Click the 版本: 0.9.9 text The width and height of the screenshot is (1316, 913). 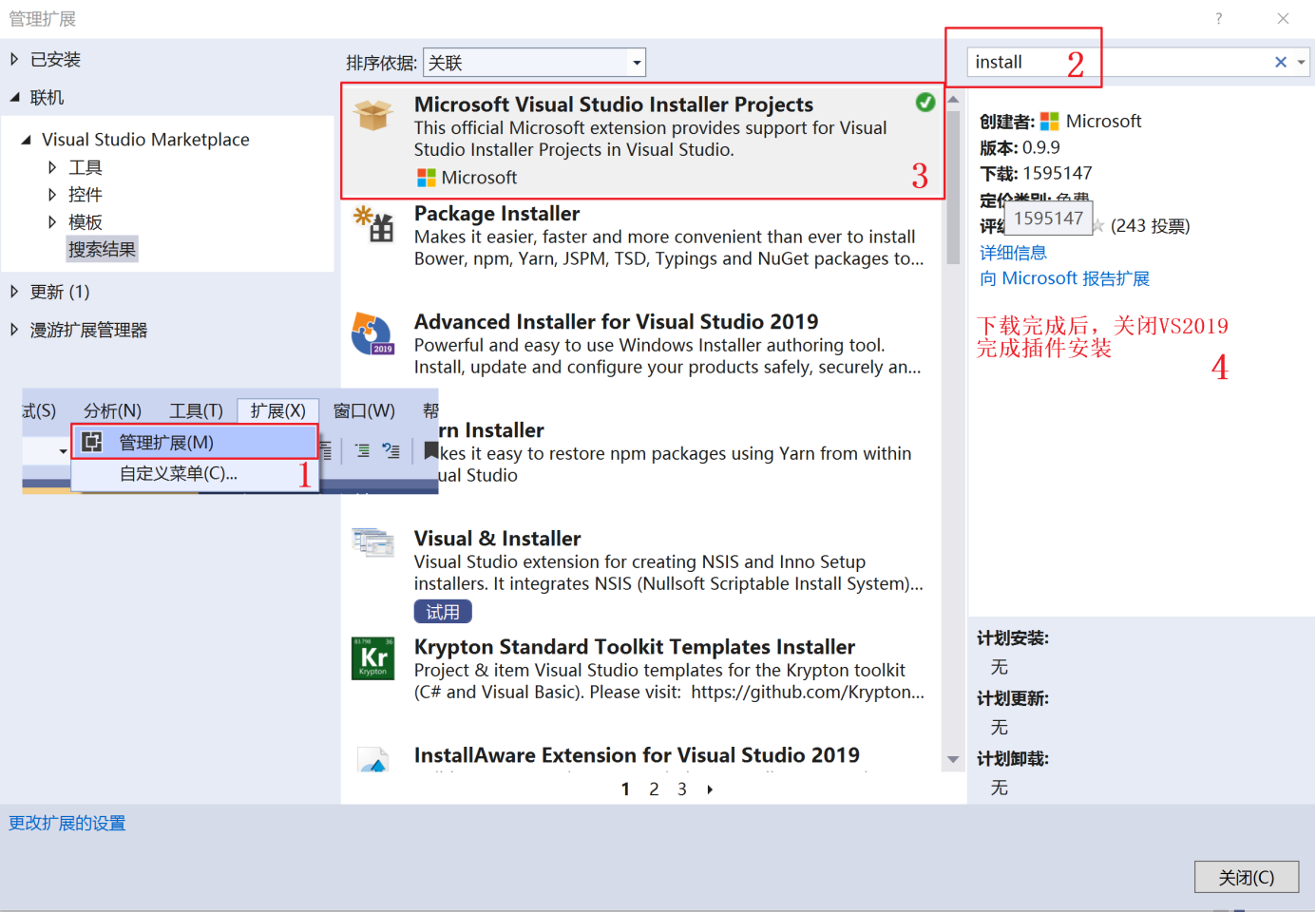(x=1020, y=148)
